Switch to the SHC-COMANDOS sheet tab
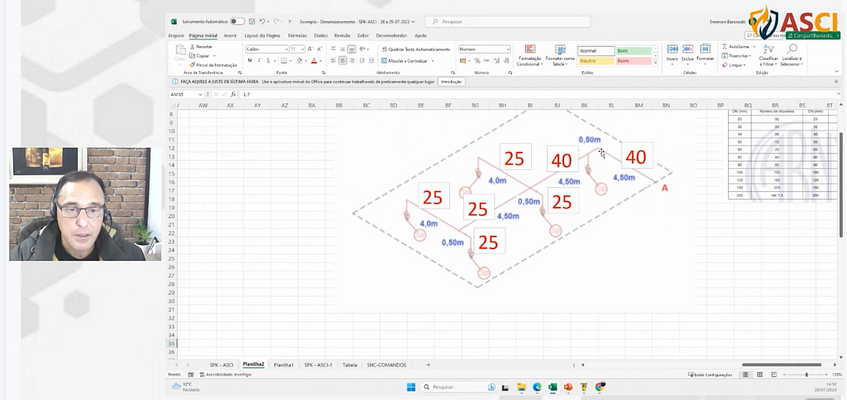The image size is (847, 400). pyautogui.click(x=386, y=365)
